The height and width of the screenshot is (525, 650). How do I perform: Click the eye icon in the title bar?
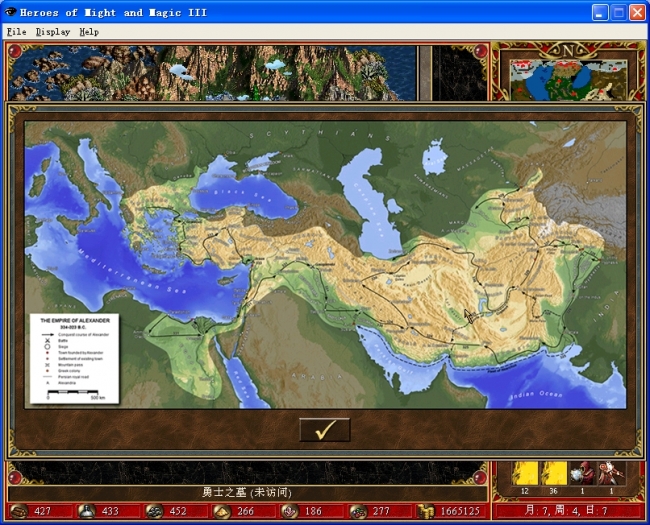coord(10,12)
